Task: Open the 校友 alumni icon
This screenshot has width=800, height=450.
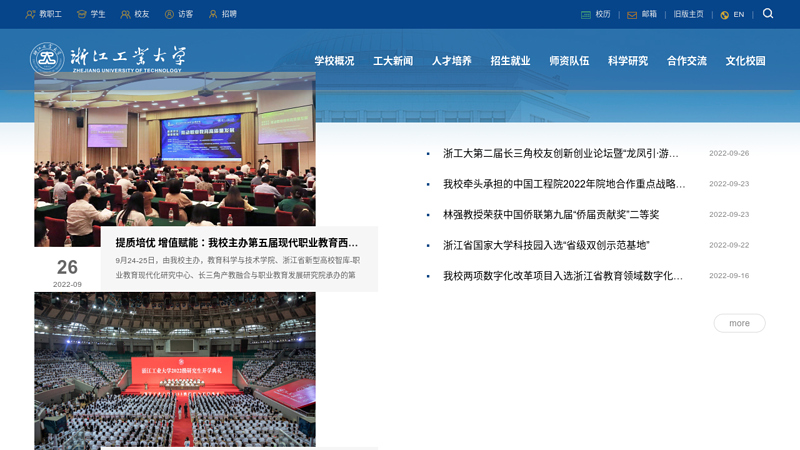Action: pyautogui.click(x=125, y=14)
